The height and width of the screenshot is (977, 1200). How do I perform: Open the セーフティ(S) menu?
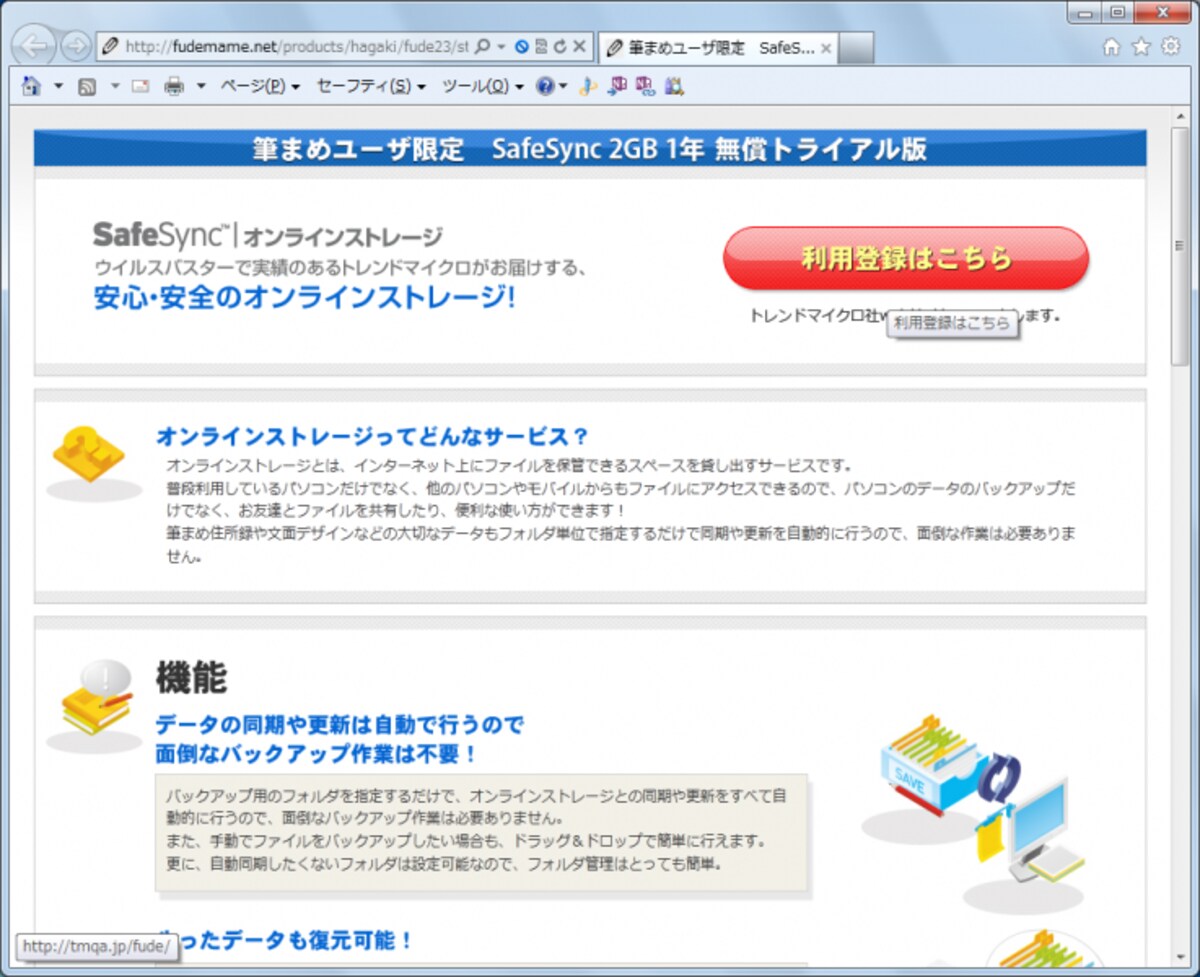[371, 87]
